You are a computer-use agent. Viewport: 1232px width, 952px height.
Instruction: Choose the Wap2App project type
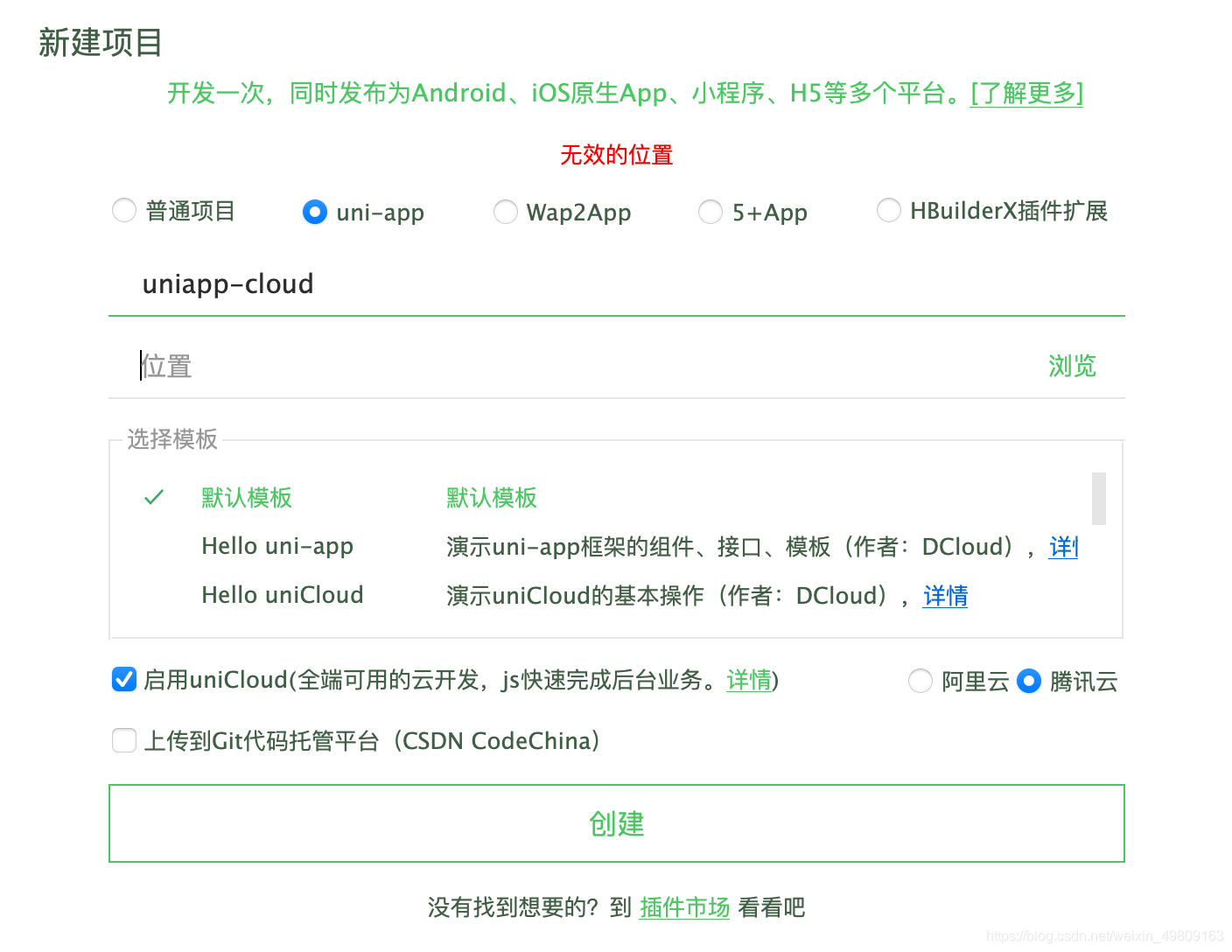click(506, 212)
